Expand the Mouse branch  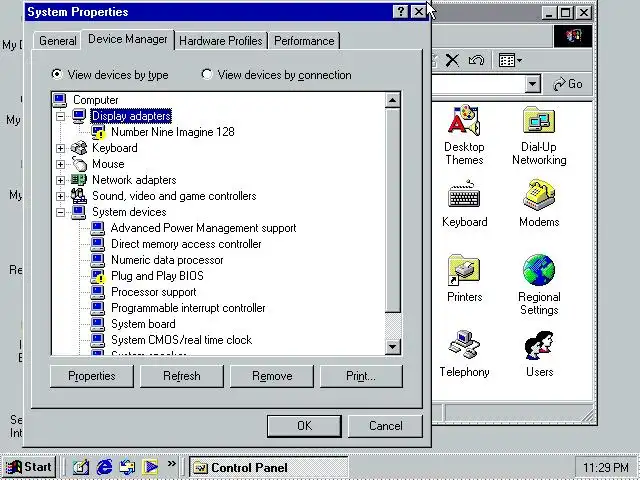click(60, 164)
